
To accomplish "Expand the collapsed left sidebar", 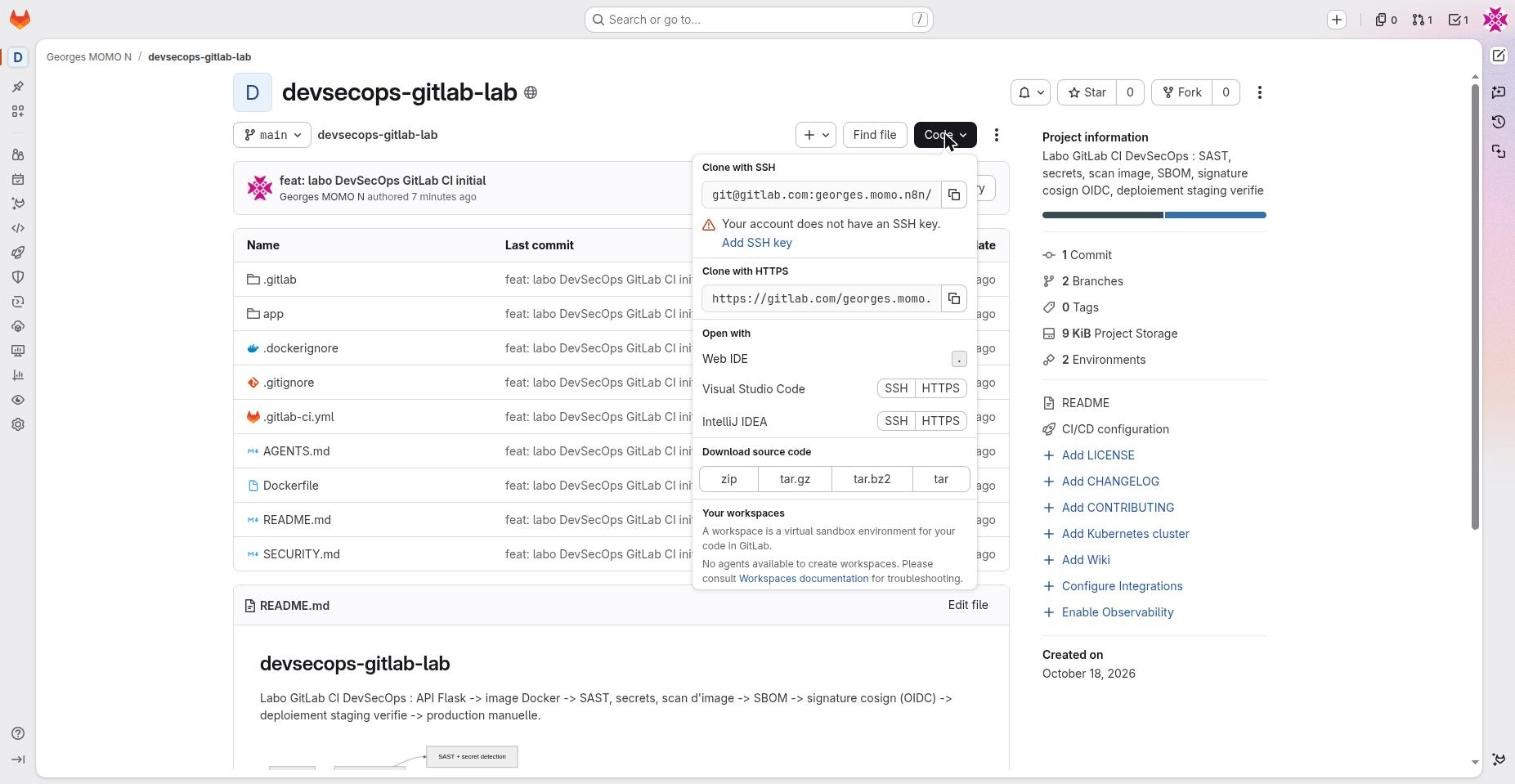I will [17, 759].
